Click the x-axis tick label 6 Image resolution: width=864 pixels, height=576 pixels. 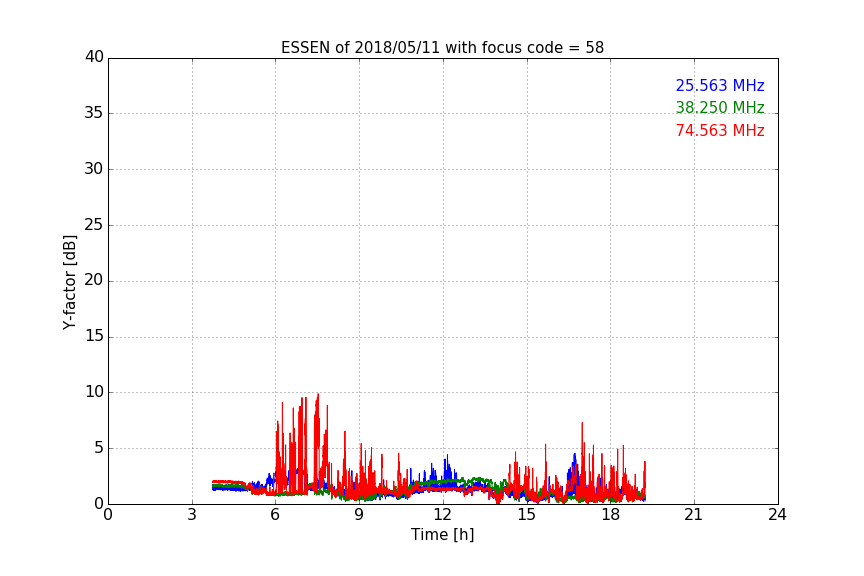[x=275, y=515]
